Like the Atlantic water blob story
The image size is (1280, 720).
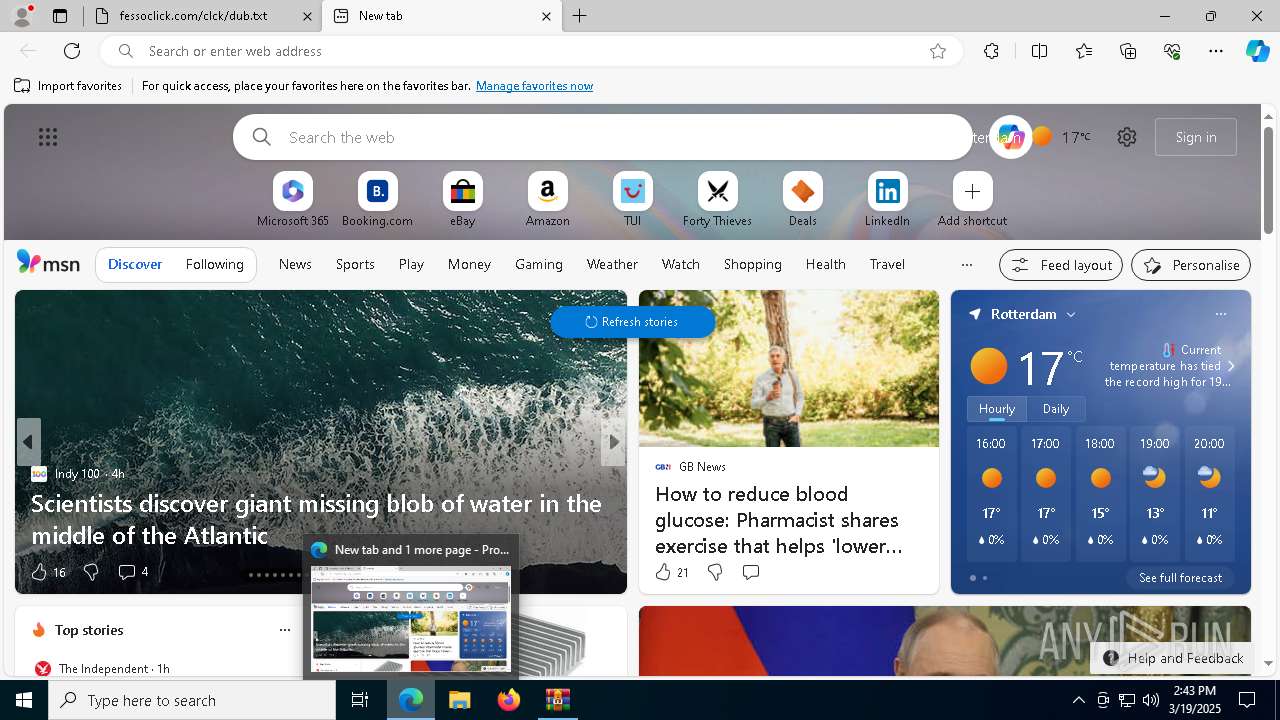click(x=48, y=572)
